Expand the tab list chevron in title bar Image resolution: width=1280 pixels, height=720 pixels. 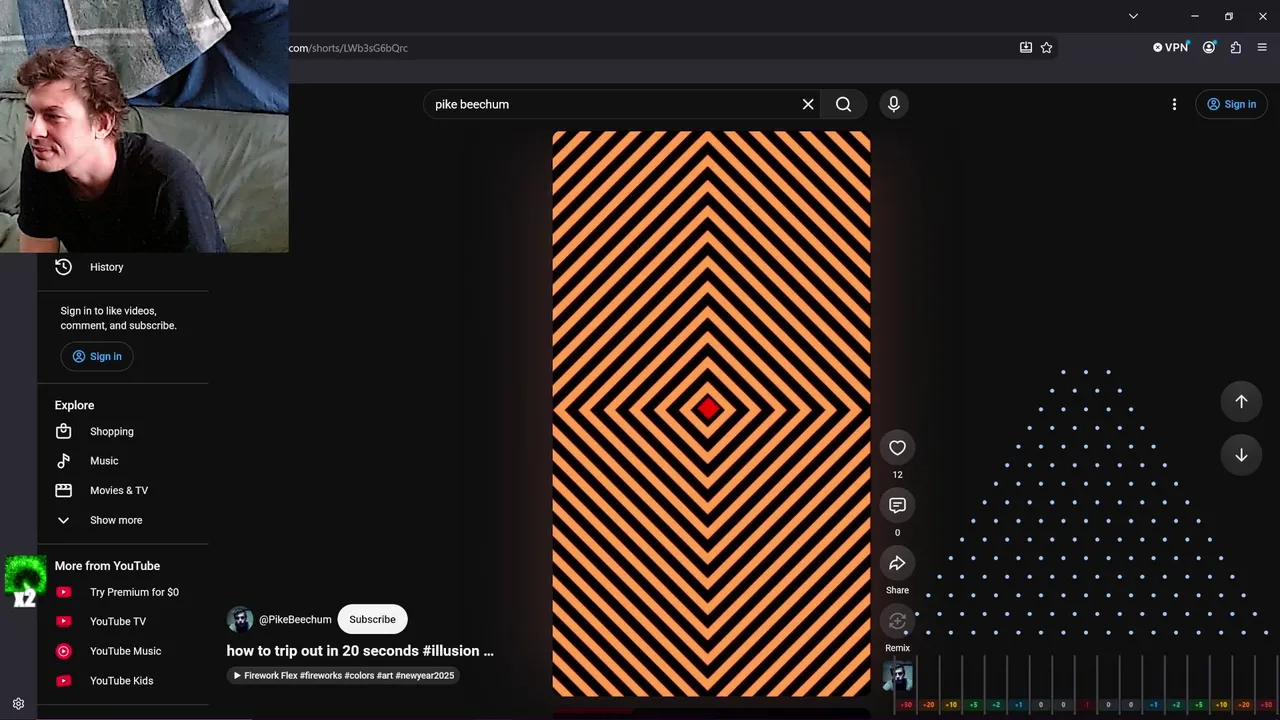[x=1133, y=16]
